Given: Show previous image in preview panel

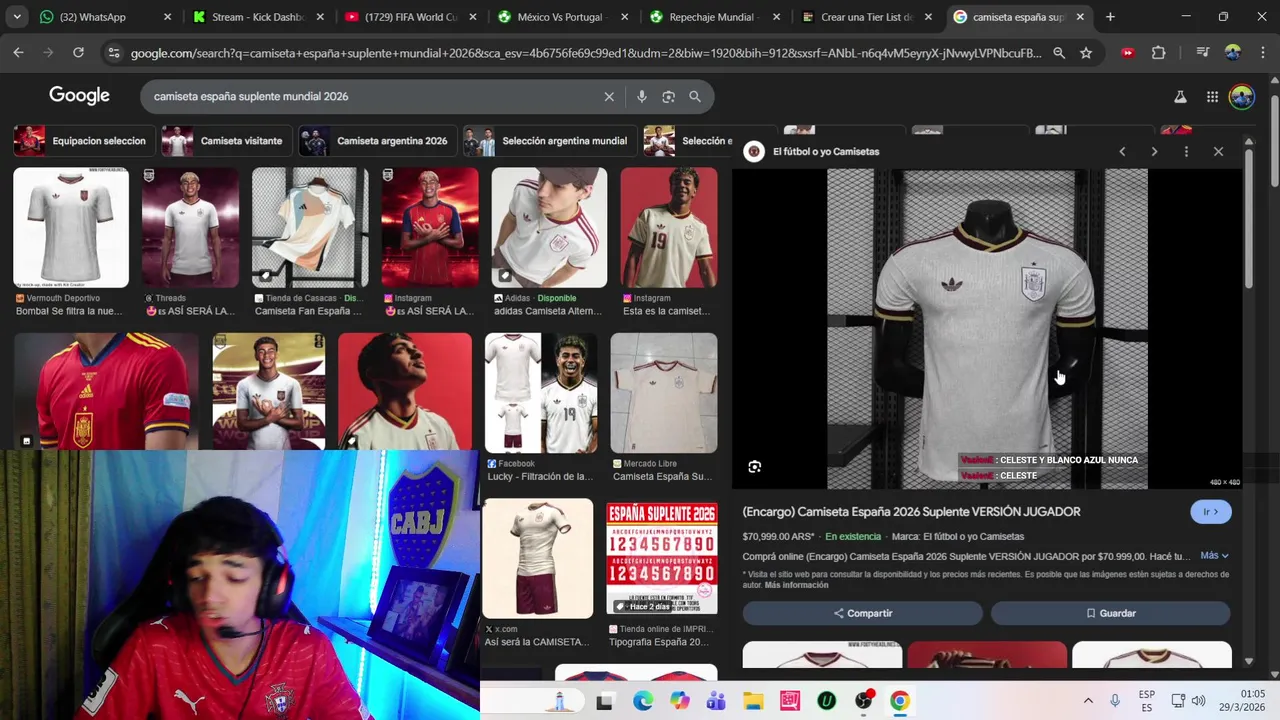Looking at the screenshot, I should click(1122, 152).
